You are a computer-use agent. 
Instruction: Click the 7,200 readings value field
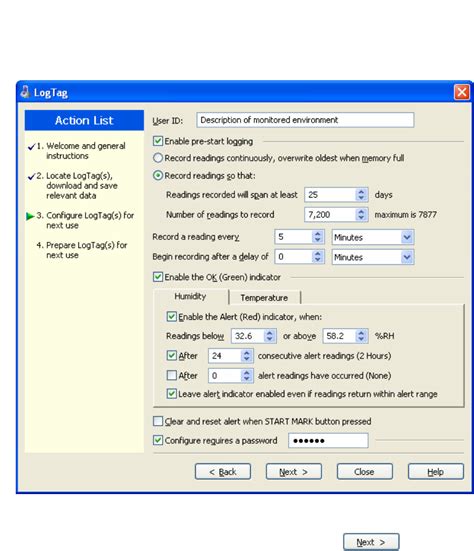[x=331, y=214]
